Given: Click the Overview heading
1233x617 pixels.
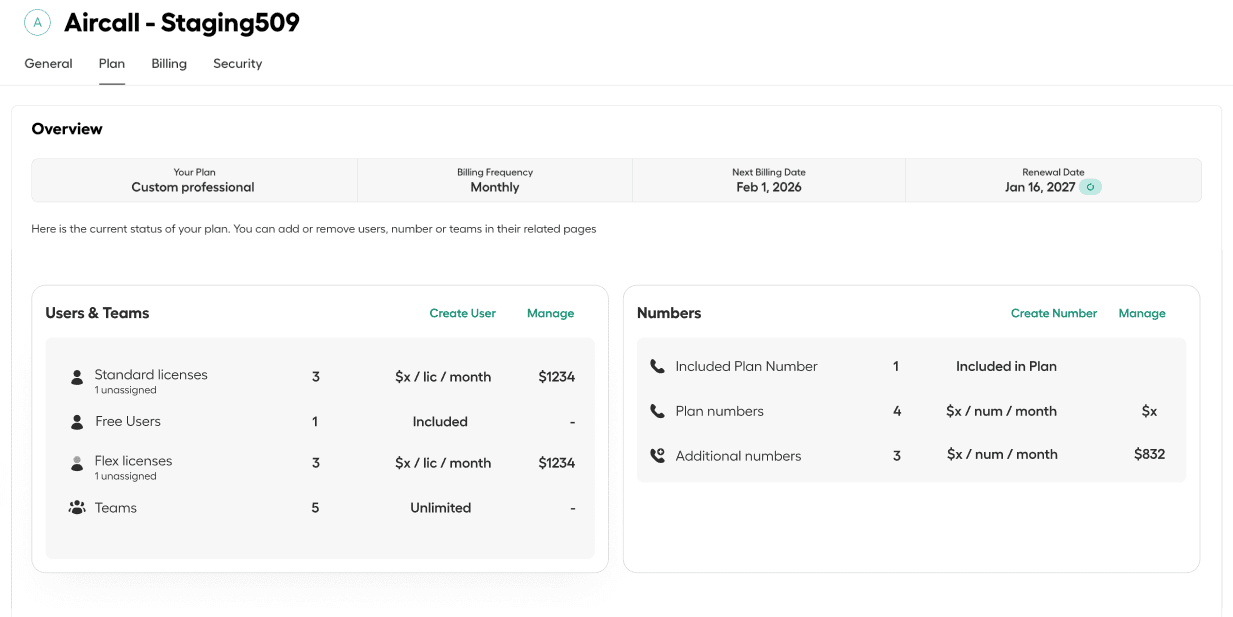Looking at the screenshot, I should tap(67, 129).
